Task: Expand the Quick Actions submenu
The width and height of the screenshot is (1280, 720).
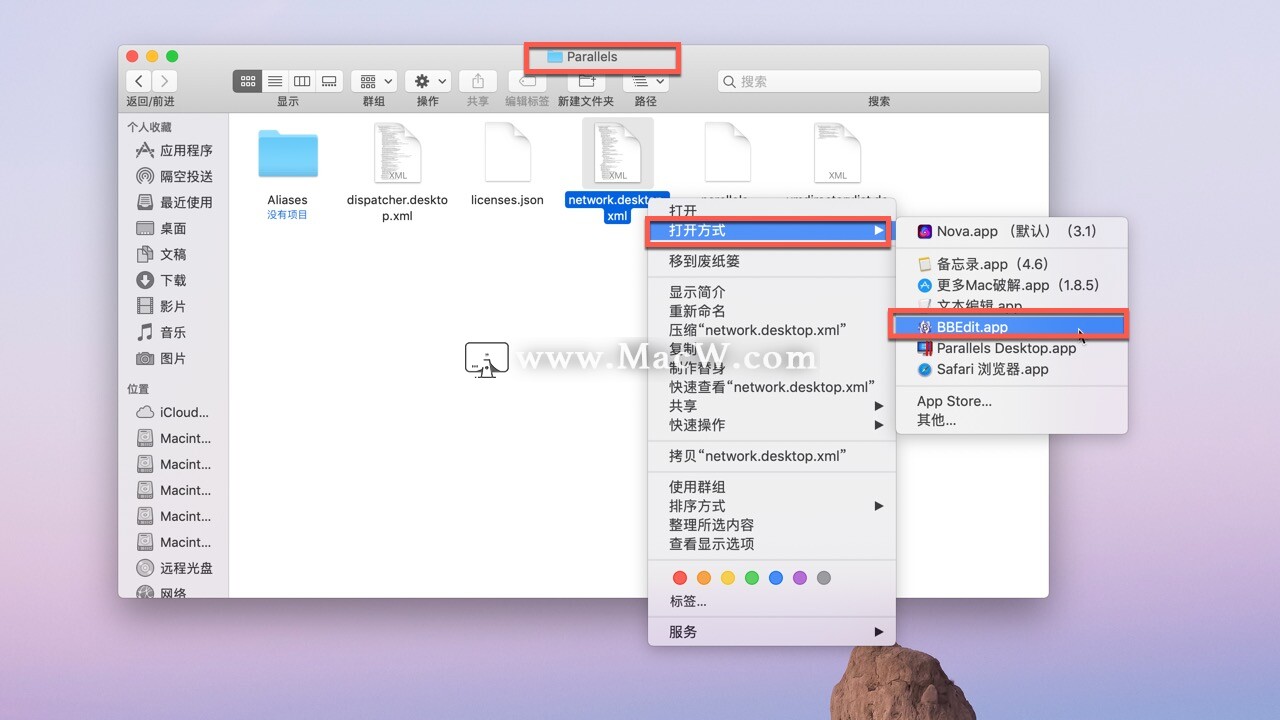Action: point(772,425)
